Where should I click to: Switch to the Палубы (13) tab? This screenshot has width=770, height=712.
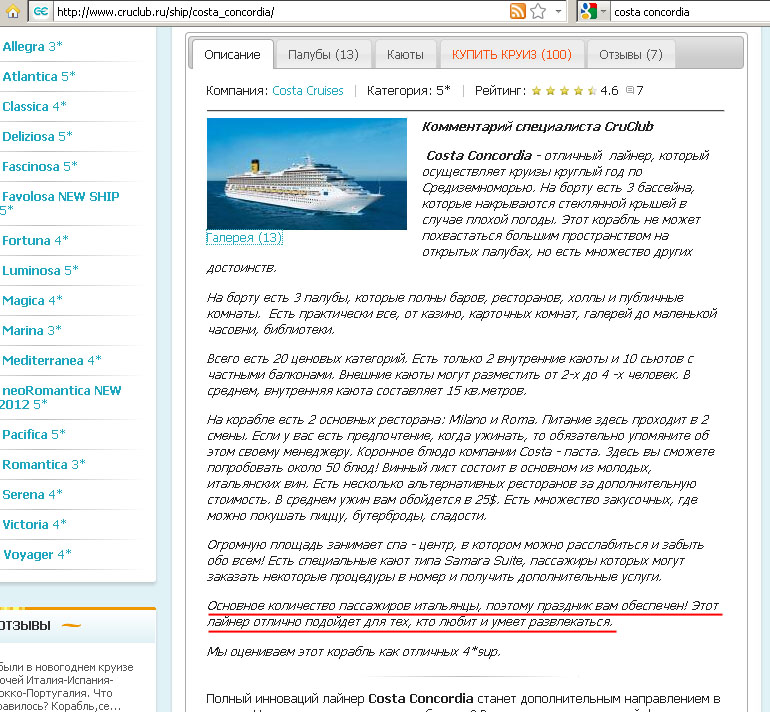323,54
